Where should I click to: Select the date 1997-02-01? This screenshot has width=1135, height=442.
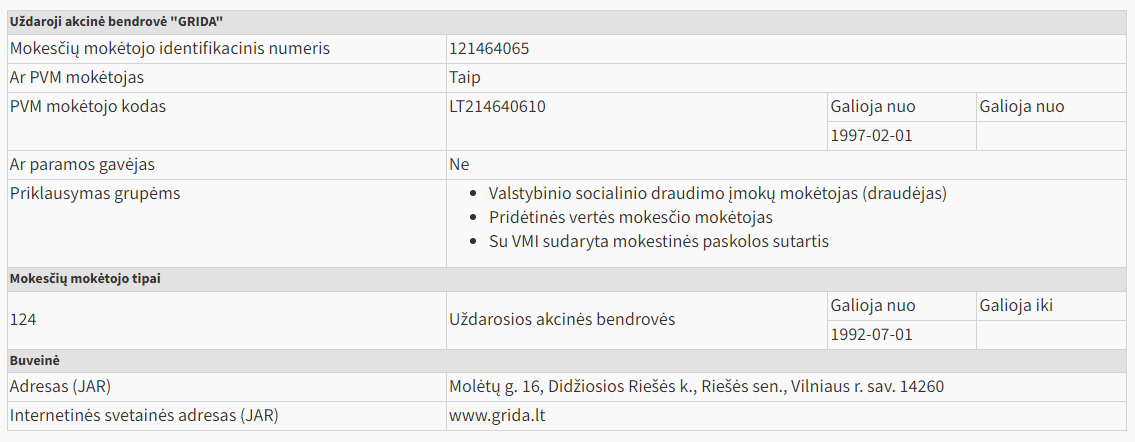(871, 135)
